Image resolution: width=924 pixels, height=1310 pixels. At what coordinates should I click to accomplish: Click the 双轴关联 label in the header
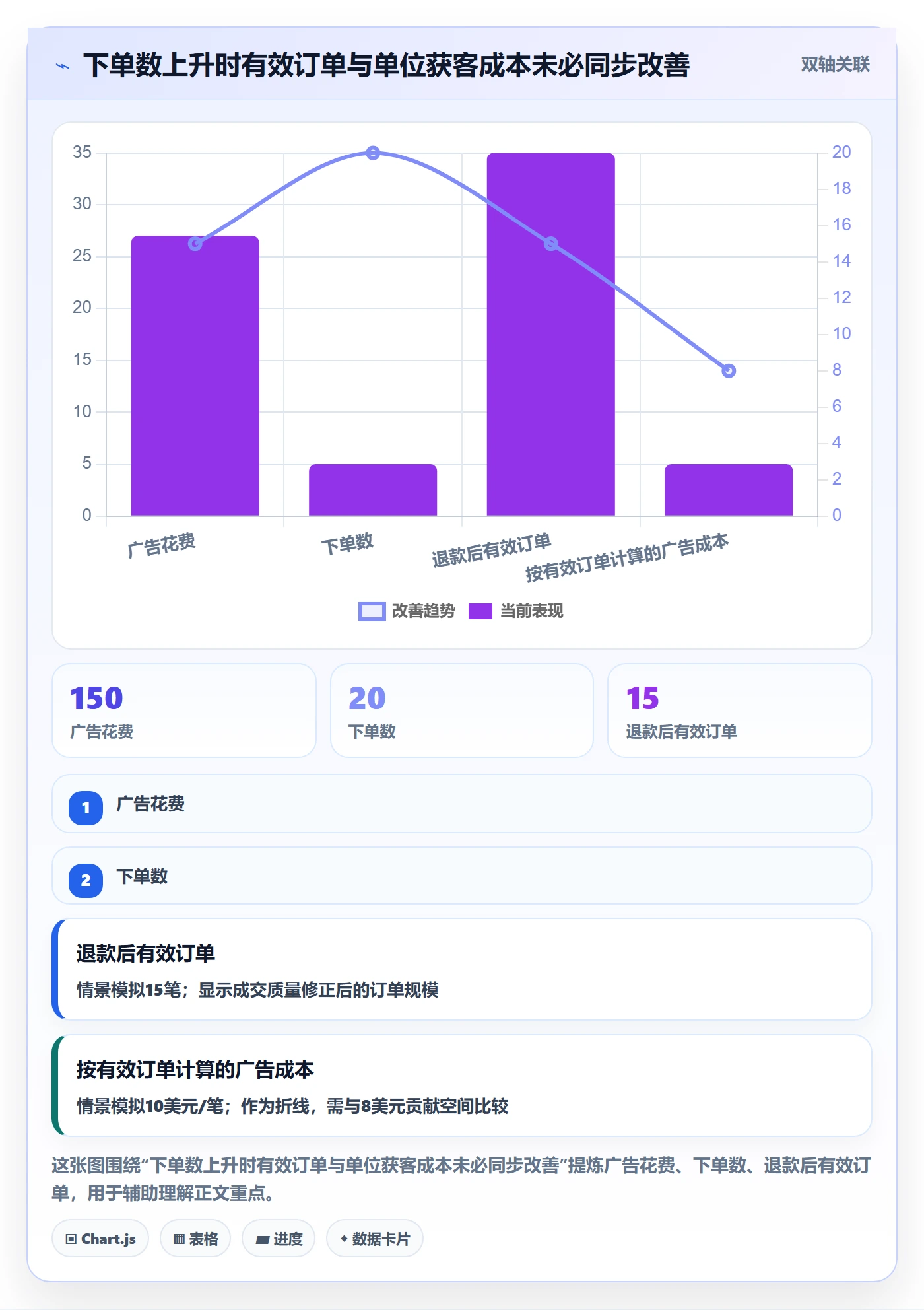click(x=835, y=65)
